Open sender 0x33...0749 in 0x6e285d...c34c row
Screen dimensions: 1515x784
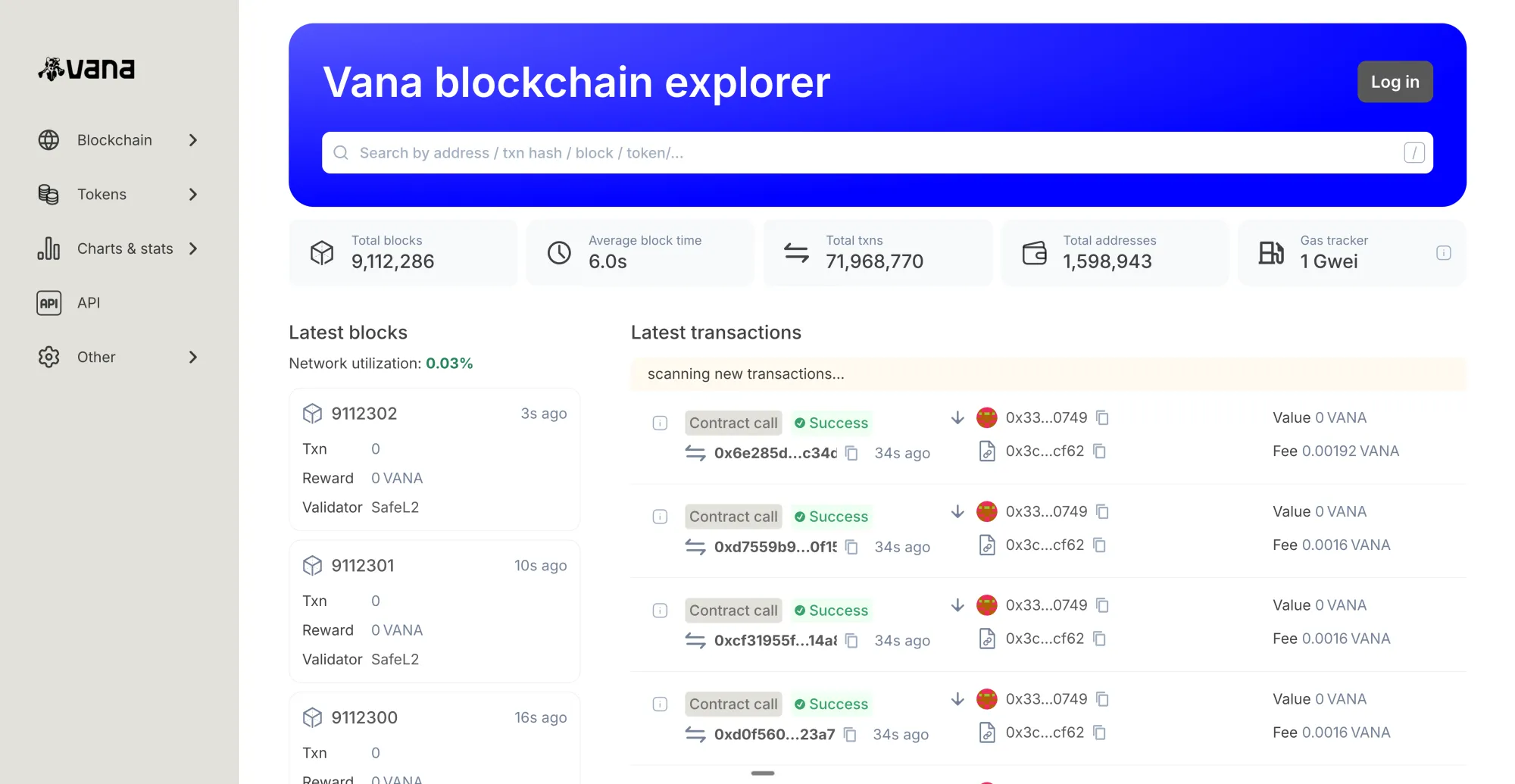[x=1046, y=417]
